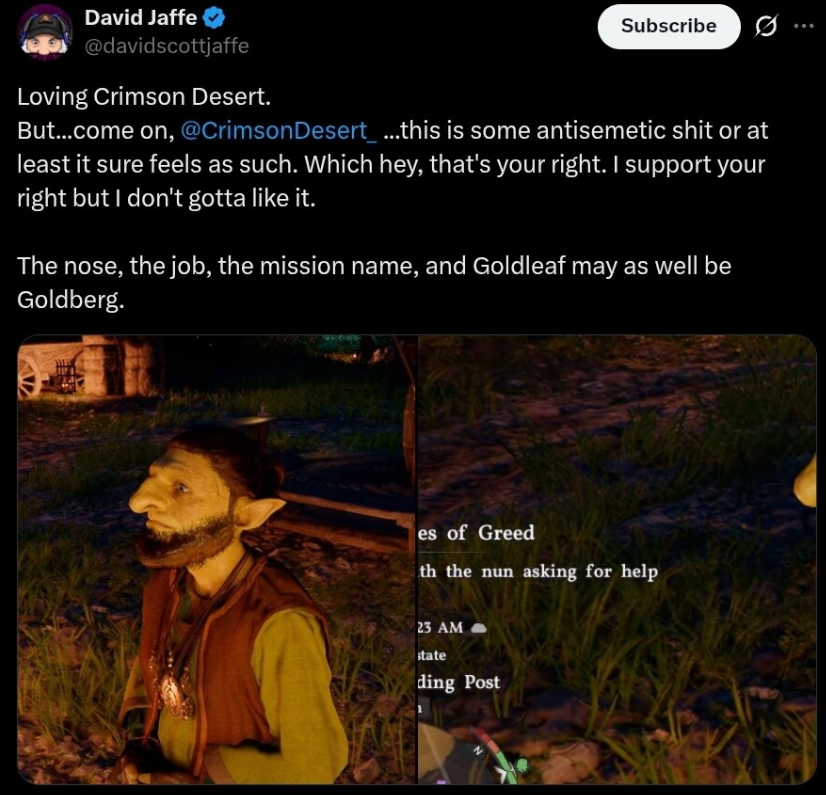Click the cloud weather icon in screenshot
This screenshot has width=826, height=795.
click(x=477, y=627)
